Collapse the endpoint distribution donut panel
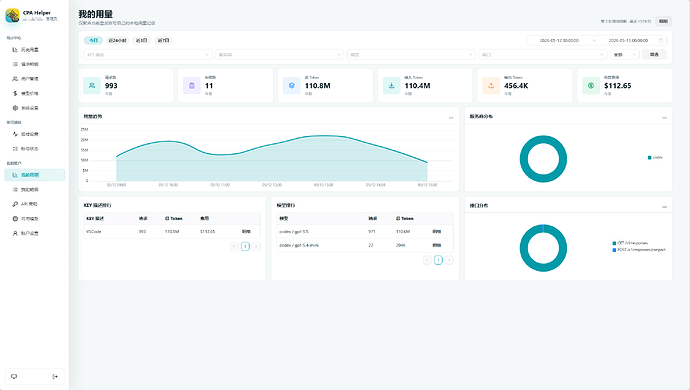The height and width of the screenshot is (390, 690). (664, 206)
